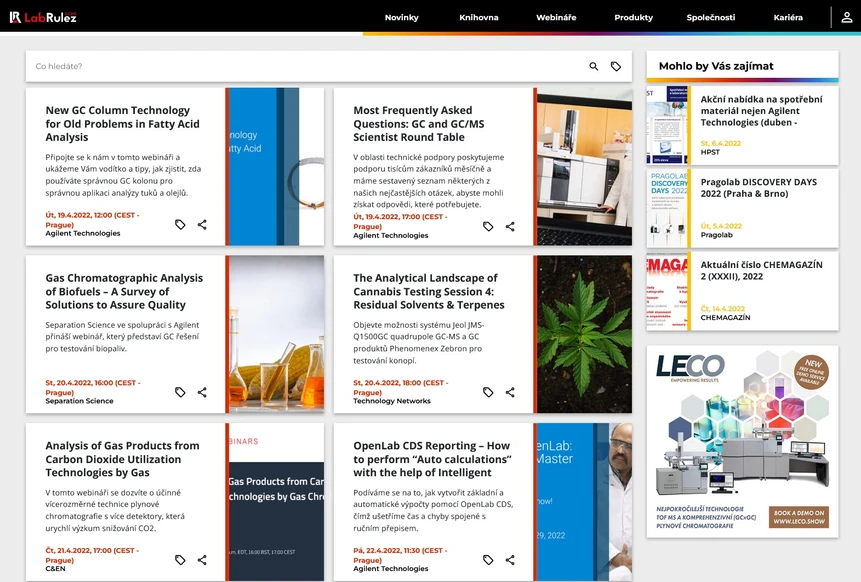Open the Novinky menu
The width and height of the screenshot is (861, 582).
401,18
